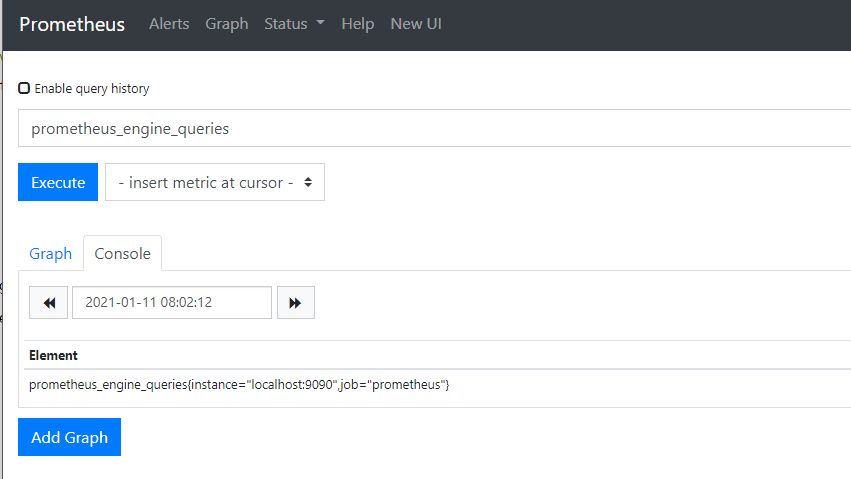Click the Add Graph button
851x479 pixels.
[69, 437]
